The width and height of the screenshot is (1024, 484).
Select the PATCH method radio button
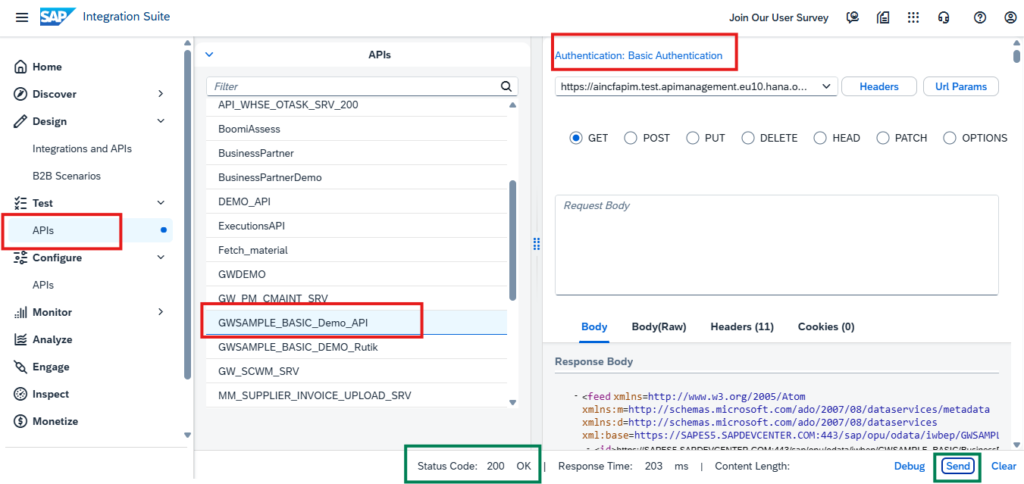click(x=883, y=138)
